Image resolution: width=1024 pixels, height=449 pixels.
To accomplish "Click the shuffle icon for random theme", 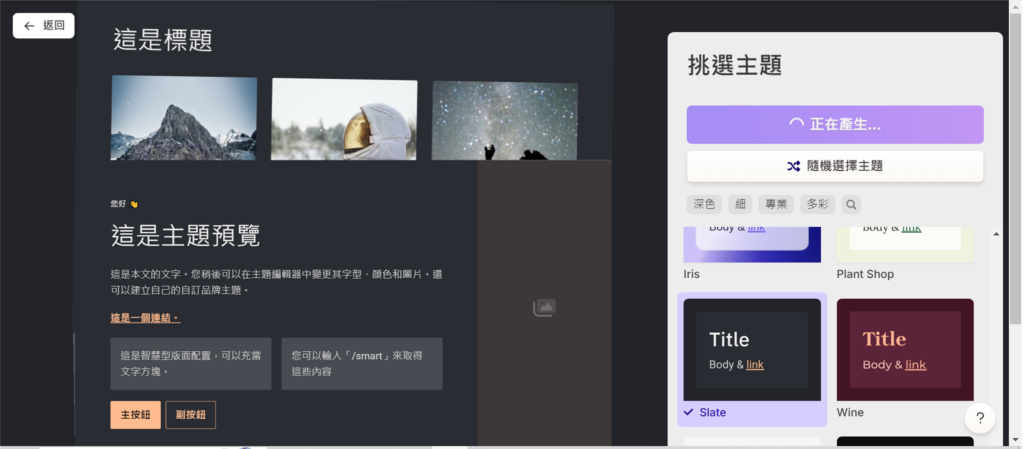I will coord(794,166).
